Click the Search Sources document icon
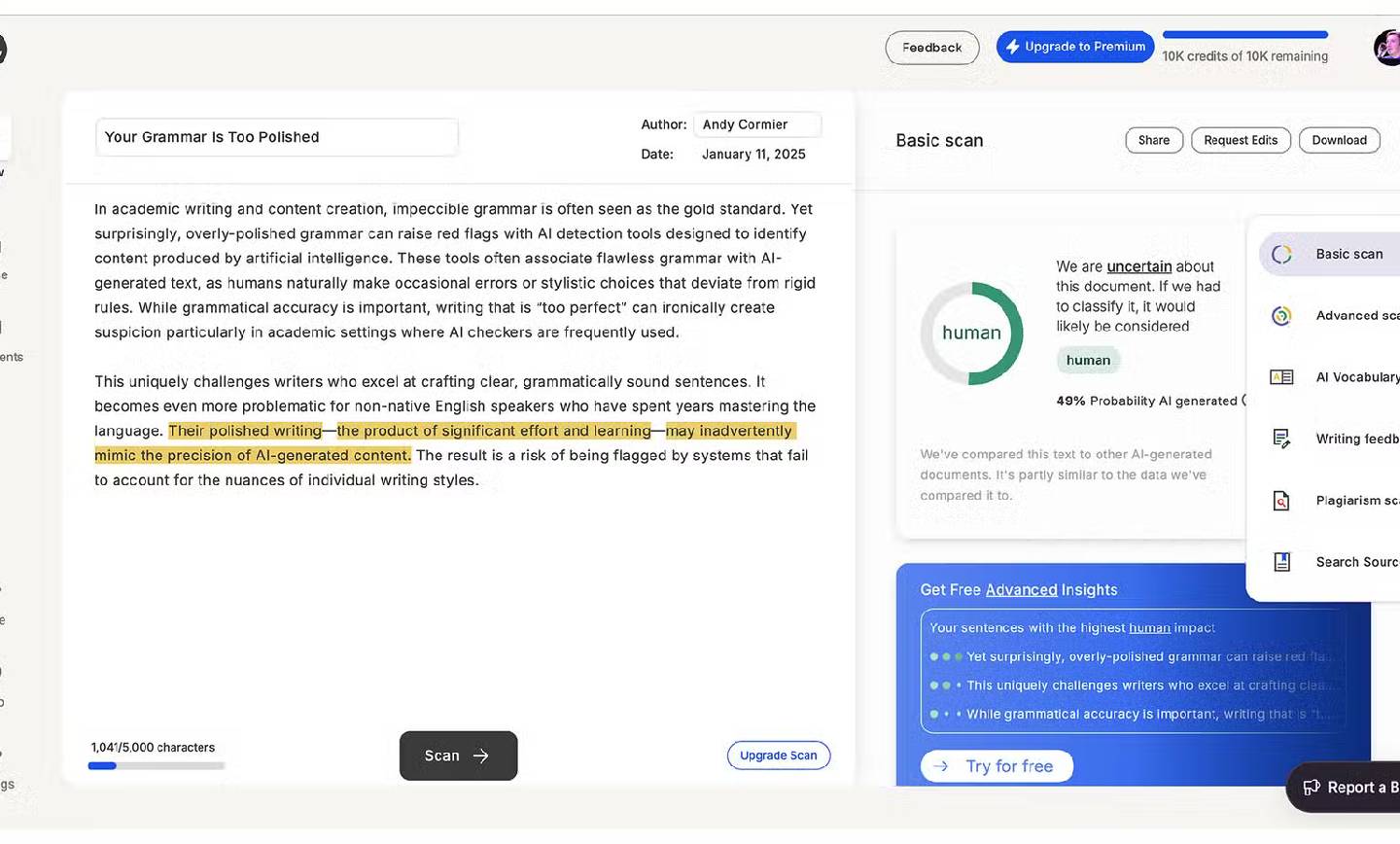 (x=1281, y=562)
